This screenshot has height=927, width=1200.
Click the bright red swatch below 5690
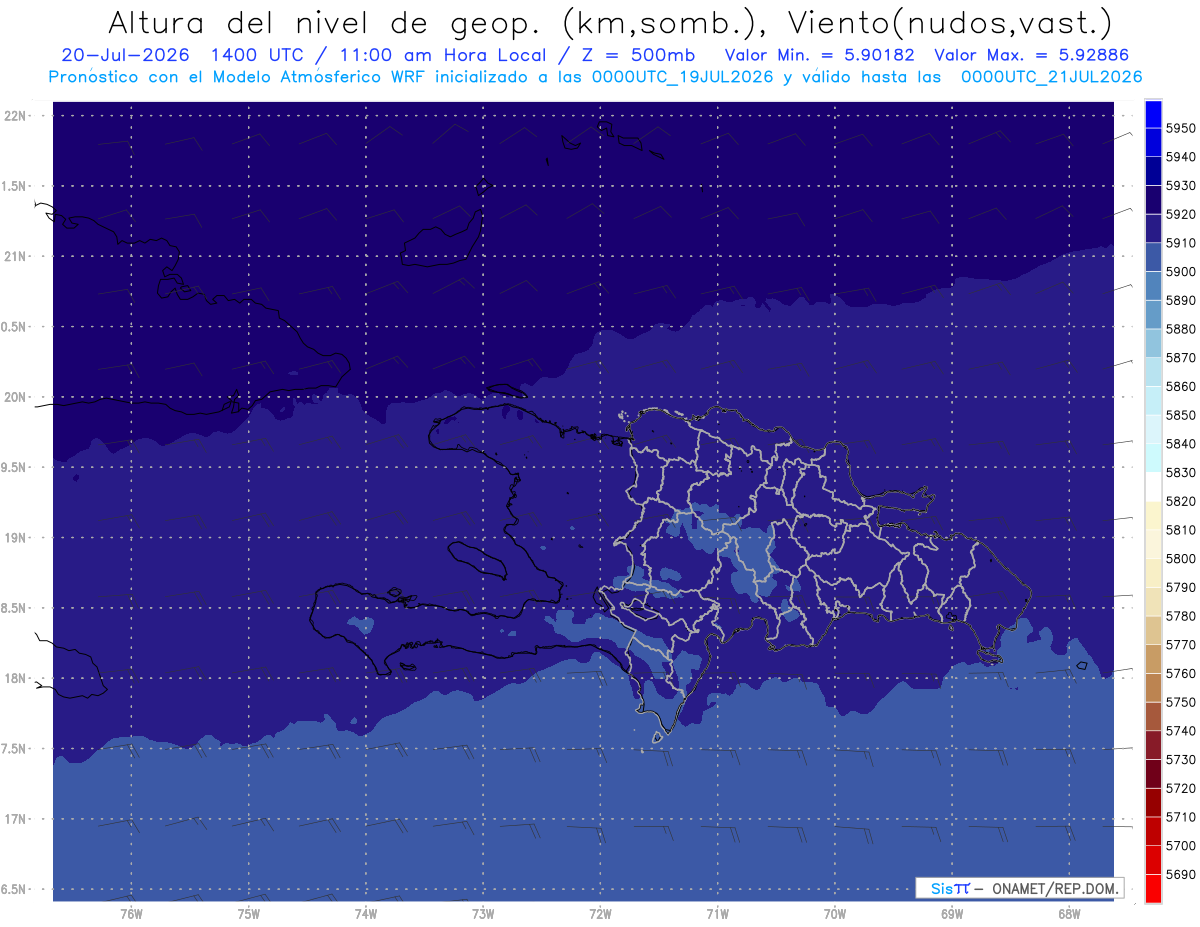(x=1153, y=888)
